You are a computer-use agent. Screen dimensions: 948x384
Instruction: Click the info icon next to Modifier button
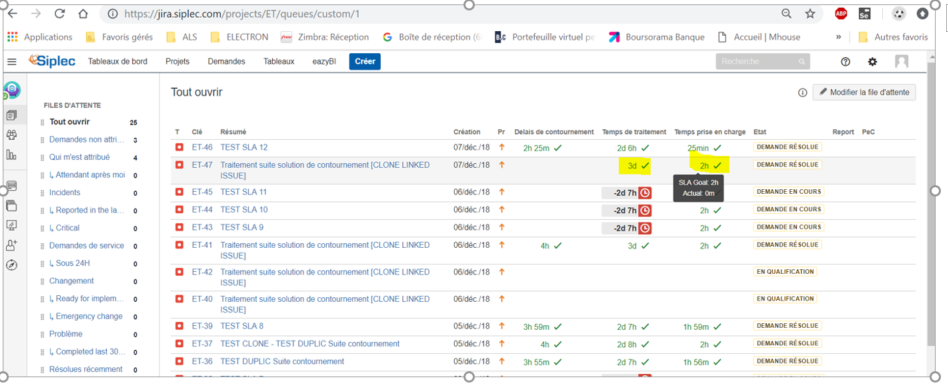[x=802, y=93]
